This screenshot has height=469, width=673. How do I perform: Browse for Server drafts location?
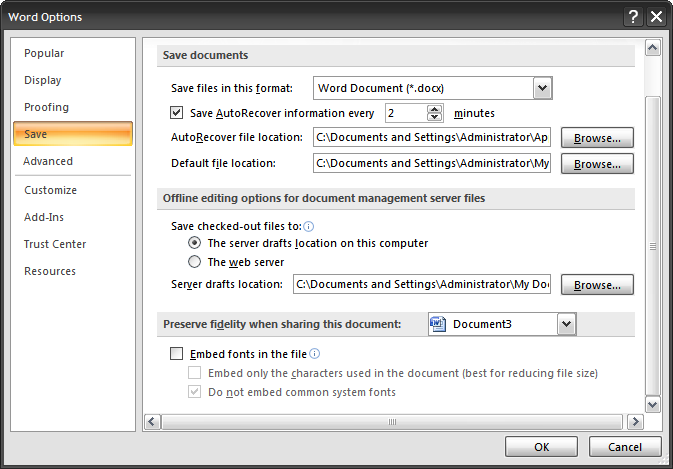pyautogui.click(x=597, y=285)
